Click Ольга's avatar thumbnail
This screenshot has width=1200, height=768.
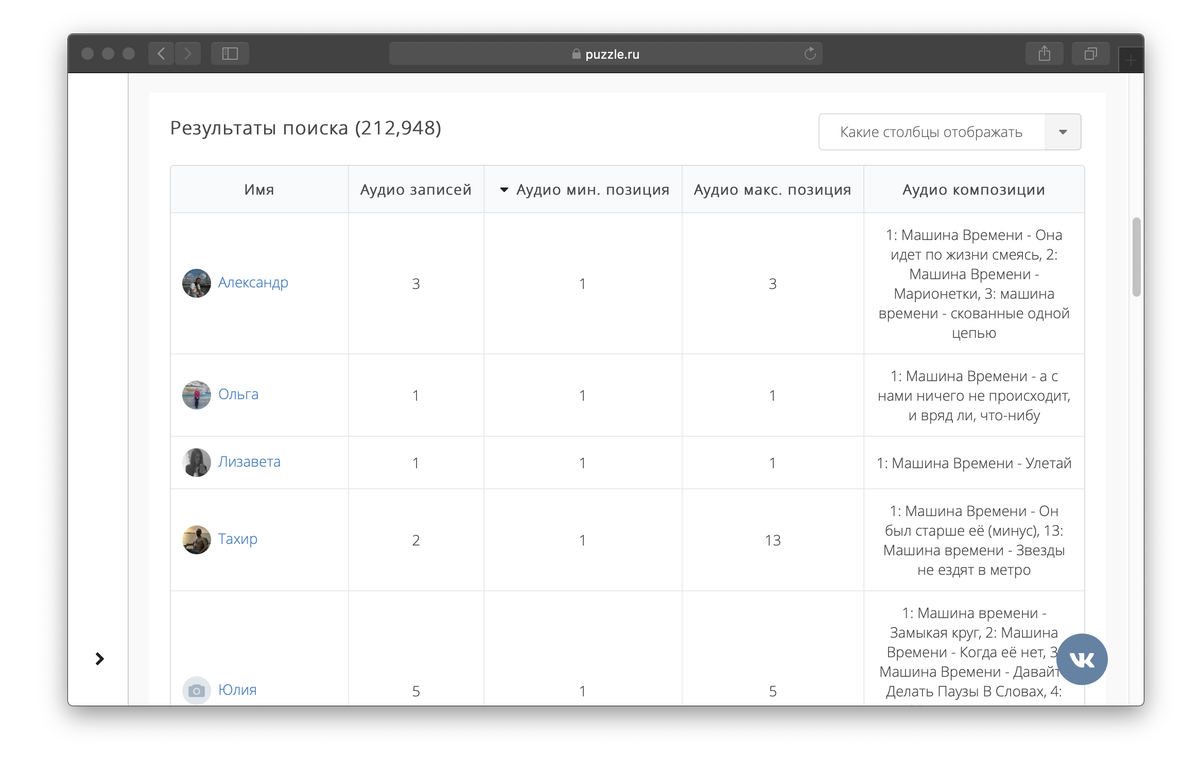196,395
